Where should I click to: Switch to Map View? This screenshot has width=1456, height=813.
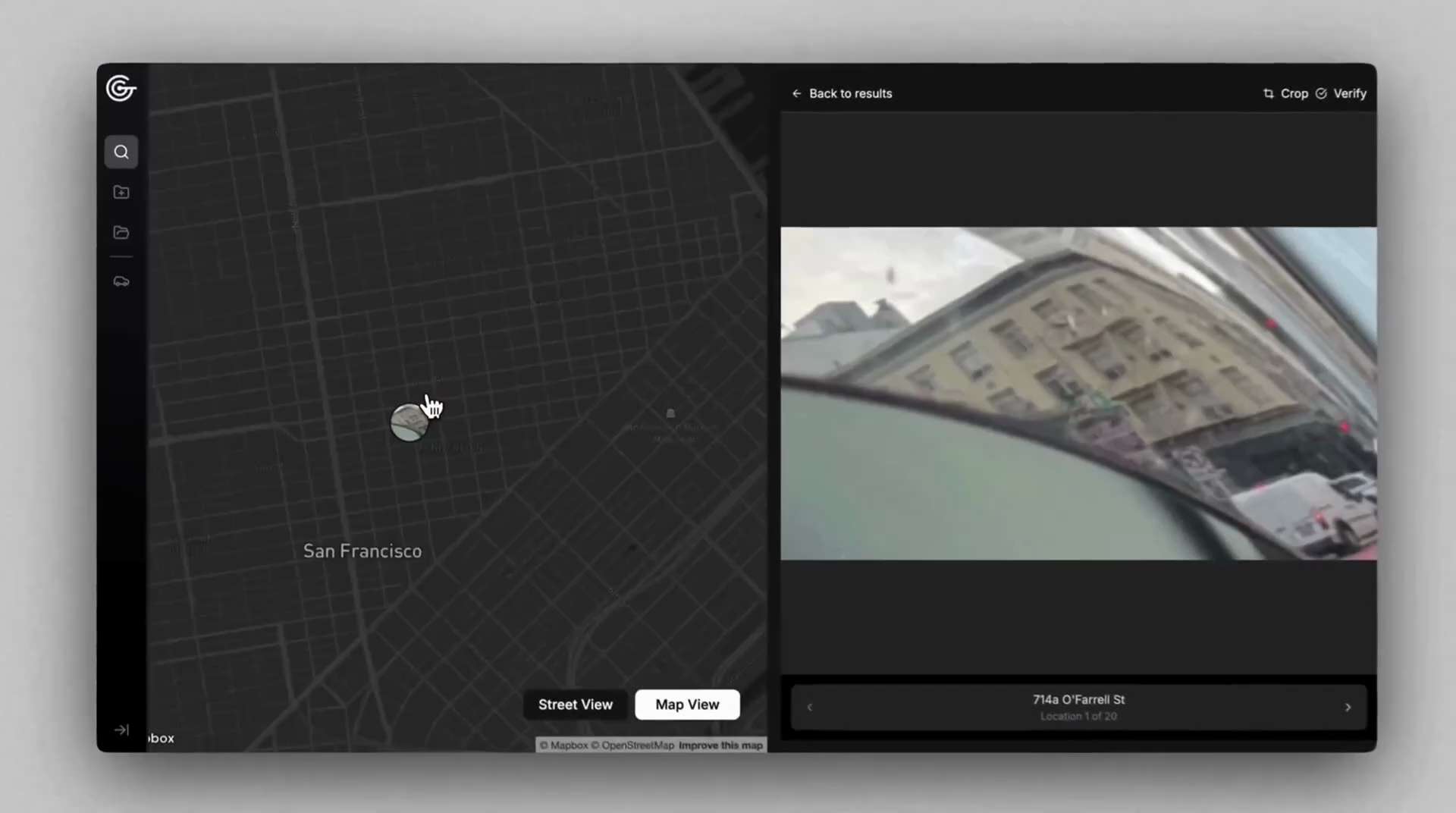point(687,705)
